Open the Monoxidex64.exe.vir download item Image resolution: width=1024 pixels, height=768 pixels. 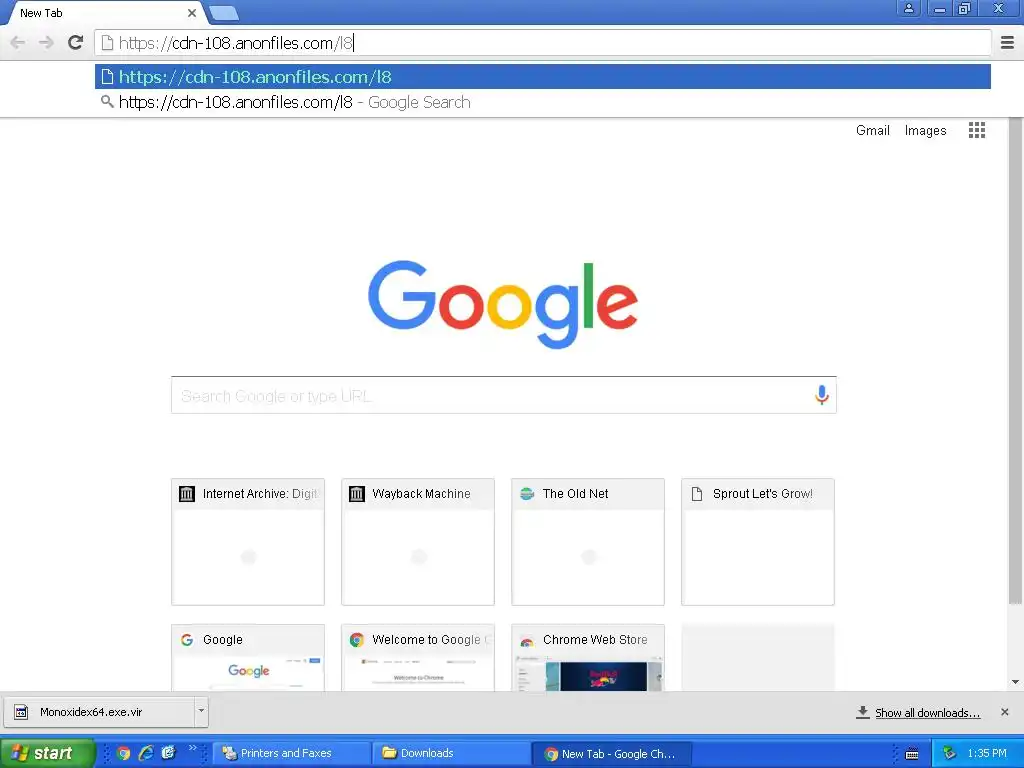tap(99, 712)
